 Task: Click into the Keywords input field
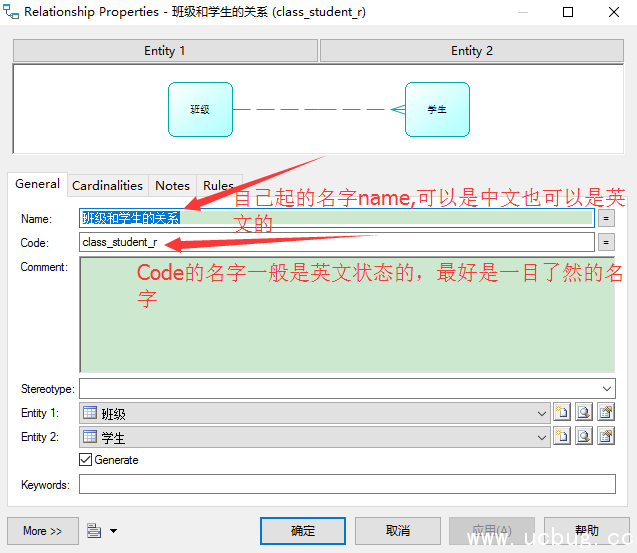pos(347,484)
